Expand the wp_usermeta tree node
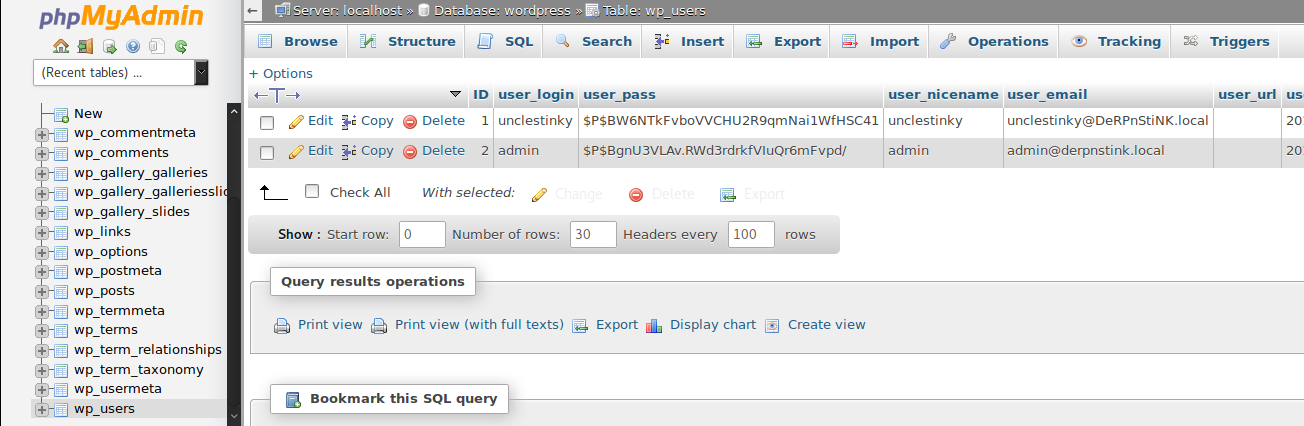 pos(42,389)
